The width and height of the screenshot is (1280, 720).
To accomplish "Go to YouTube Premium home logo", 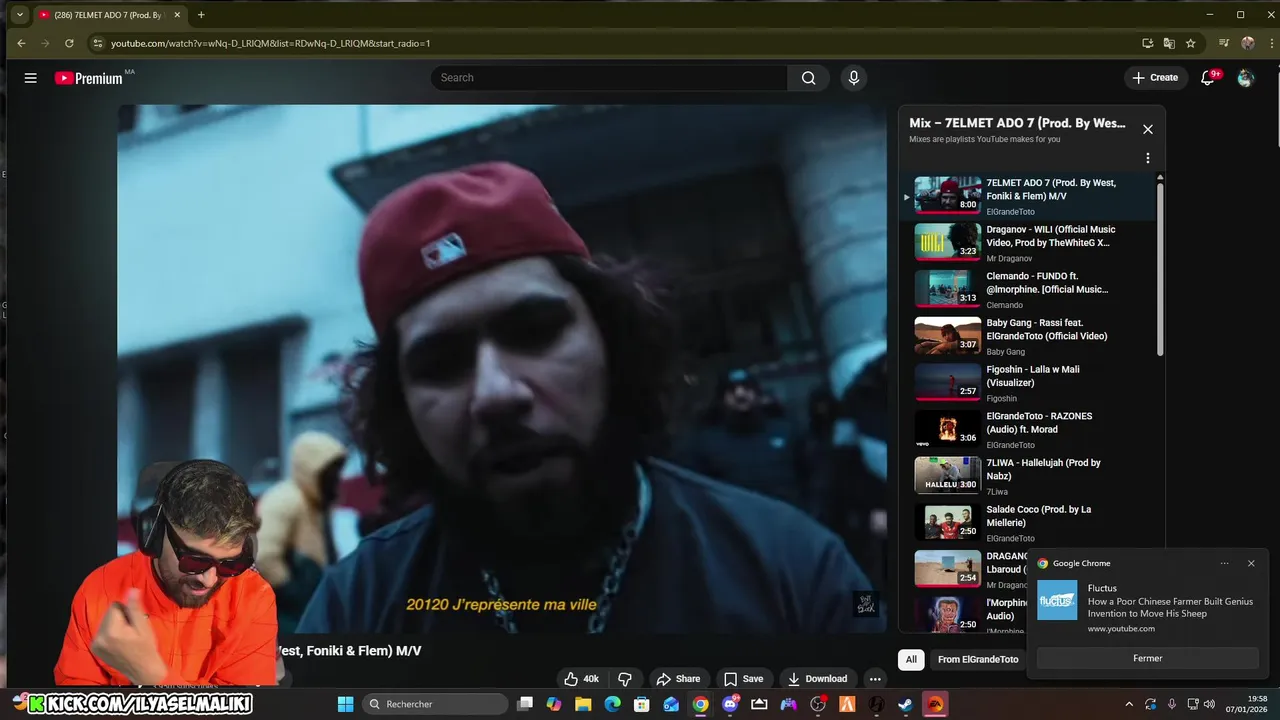I will [x=88, y=78].
